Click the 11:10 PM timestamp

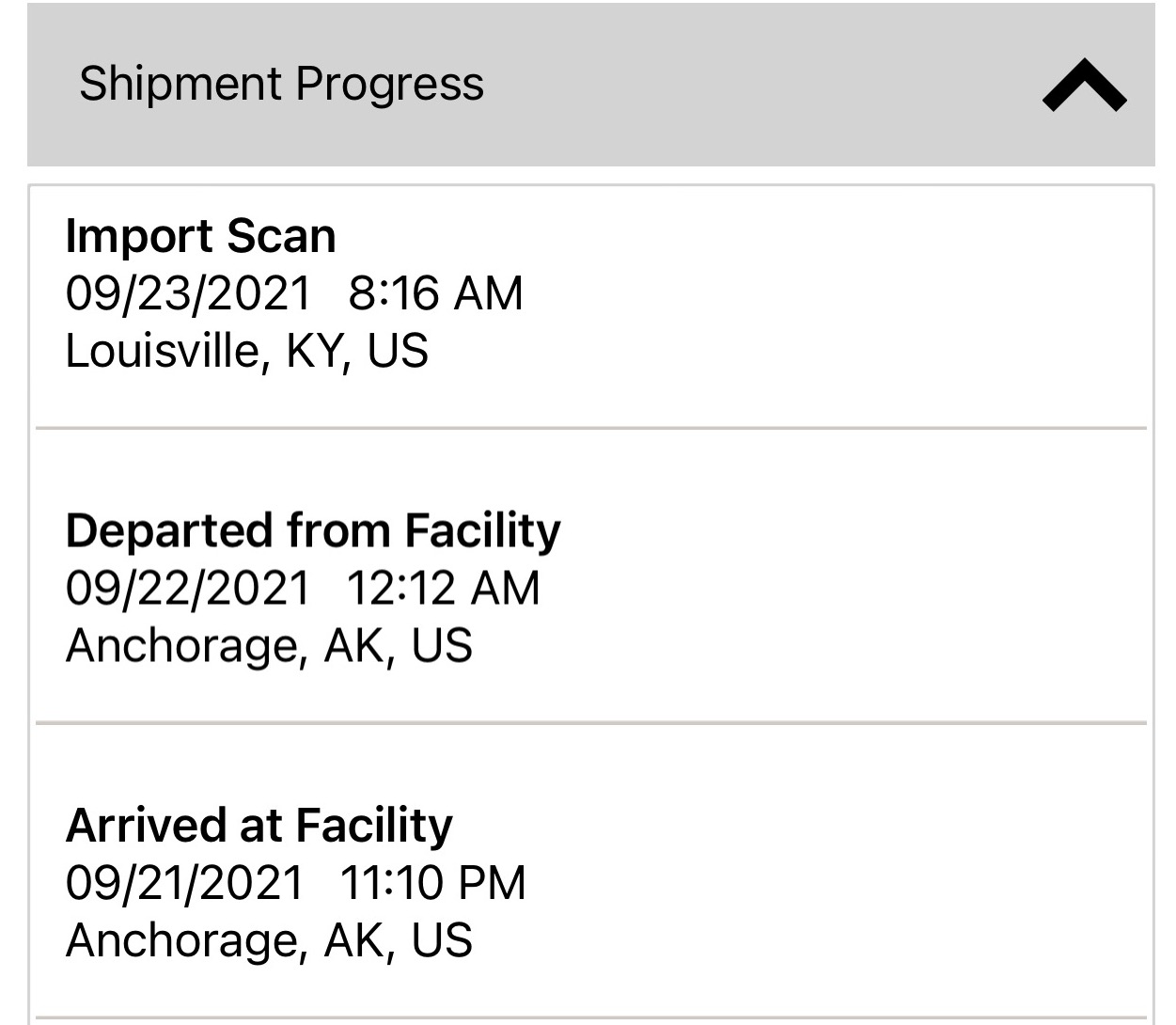coord(432,883)
